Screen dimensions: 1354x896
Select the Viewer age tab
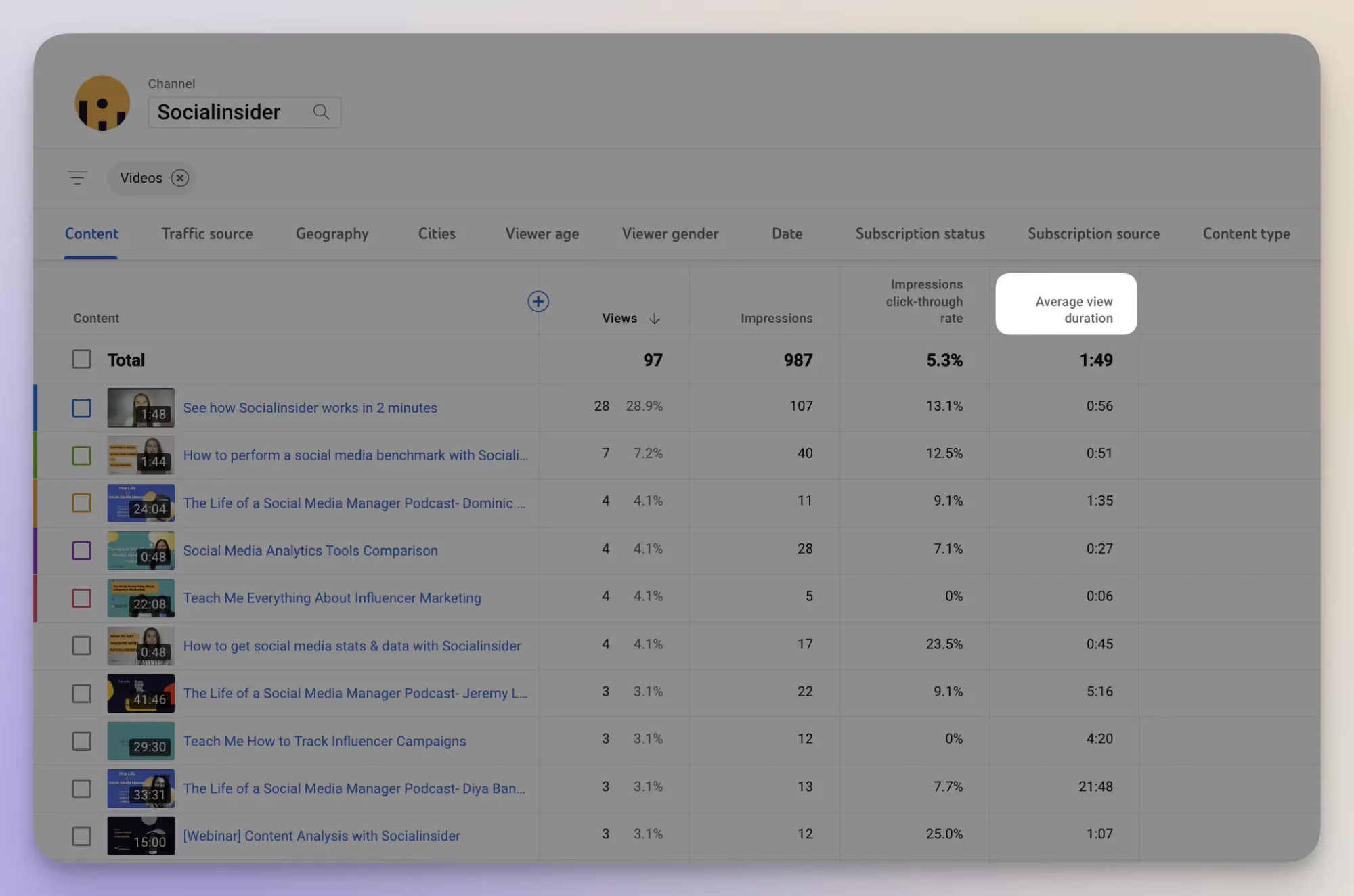542,233
